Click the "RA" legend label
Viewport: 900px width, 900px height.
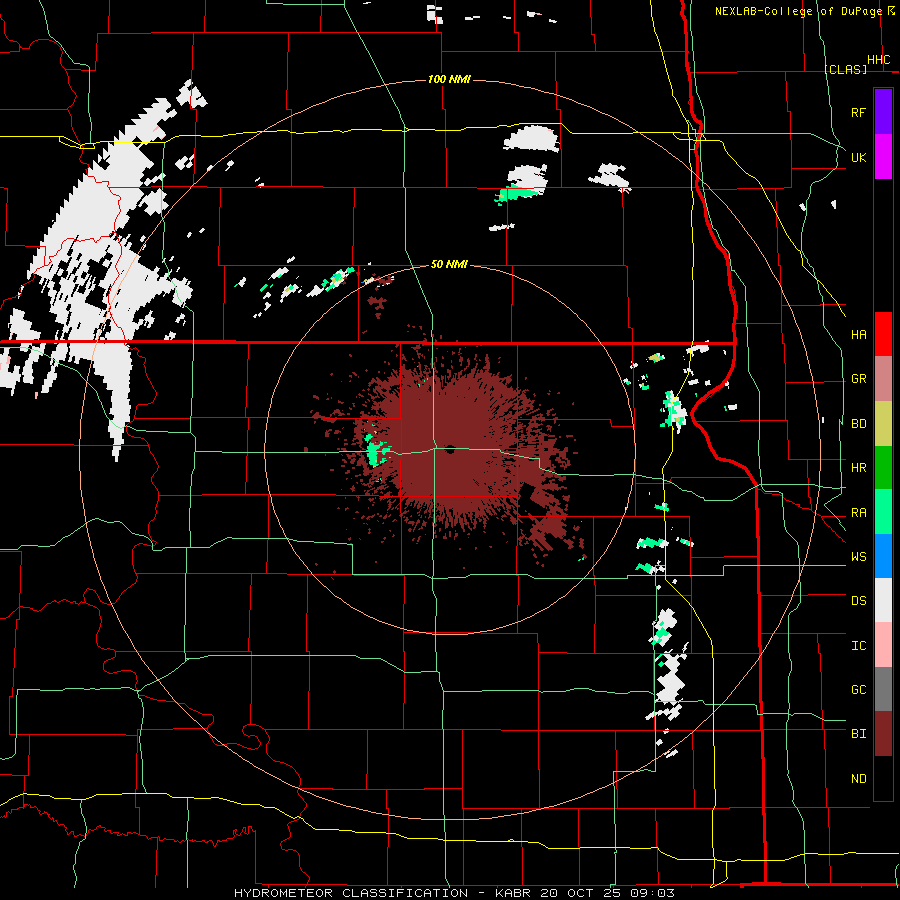[x=858, y=513]
